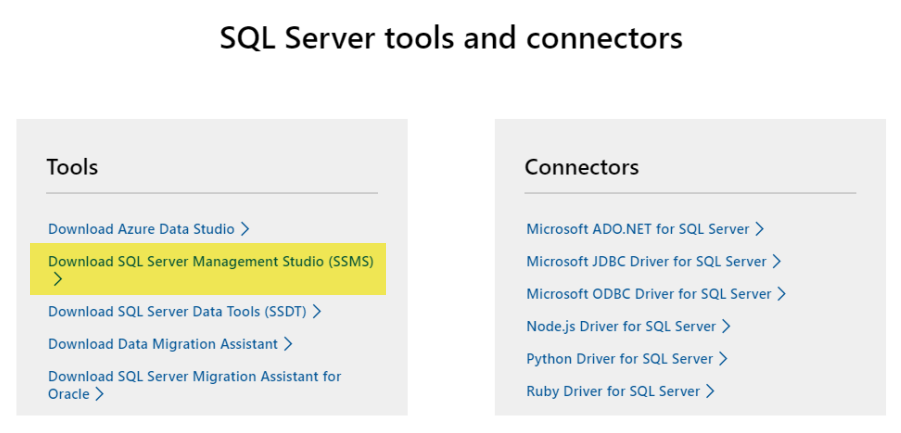901x433 pixels.
Task: Click chevron arrow after Oracle
Action: [x=99, y=395]
